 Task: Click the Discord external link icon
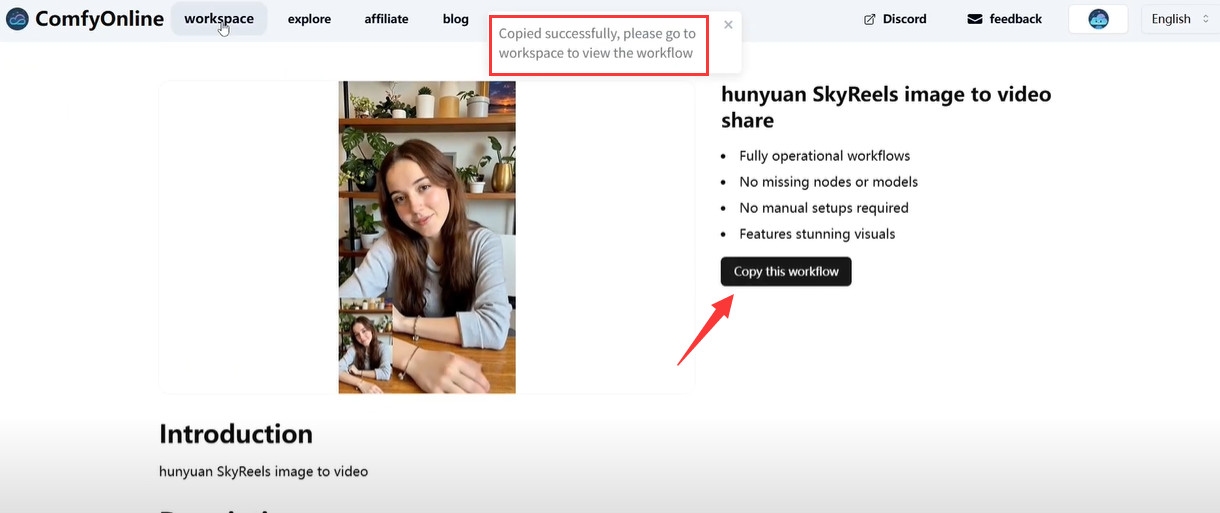click(x=869, y=19)
